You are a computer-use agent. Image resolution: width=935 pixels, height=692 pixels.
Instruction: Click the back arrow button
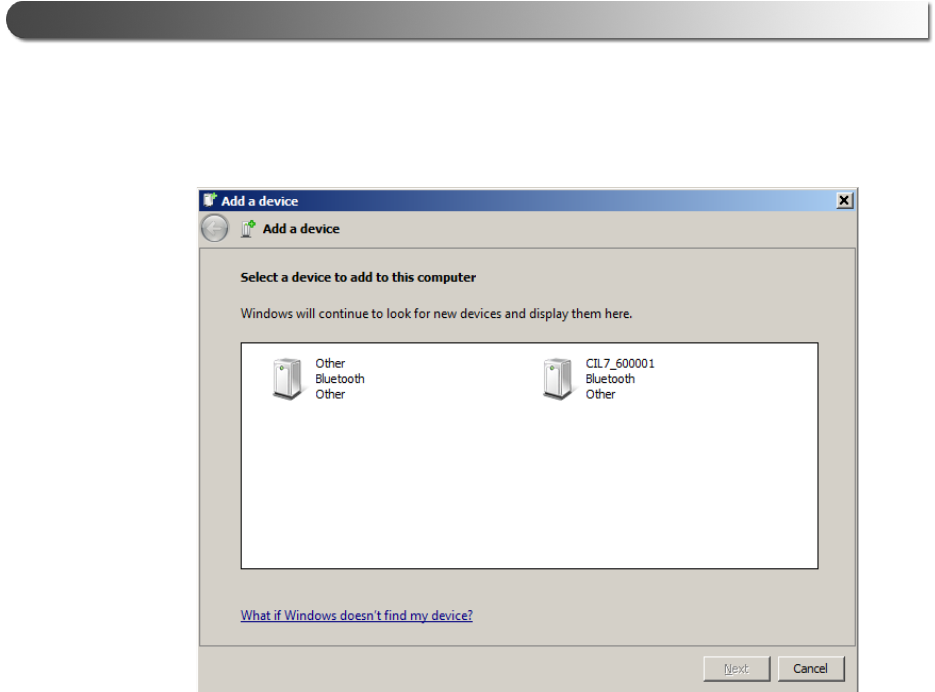click(x=214, y=228)
